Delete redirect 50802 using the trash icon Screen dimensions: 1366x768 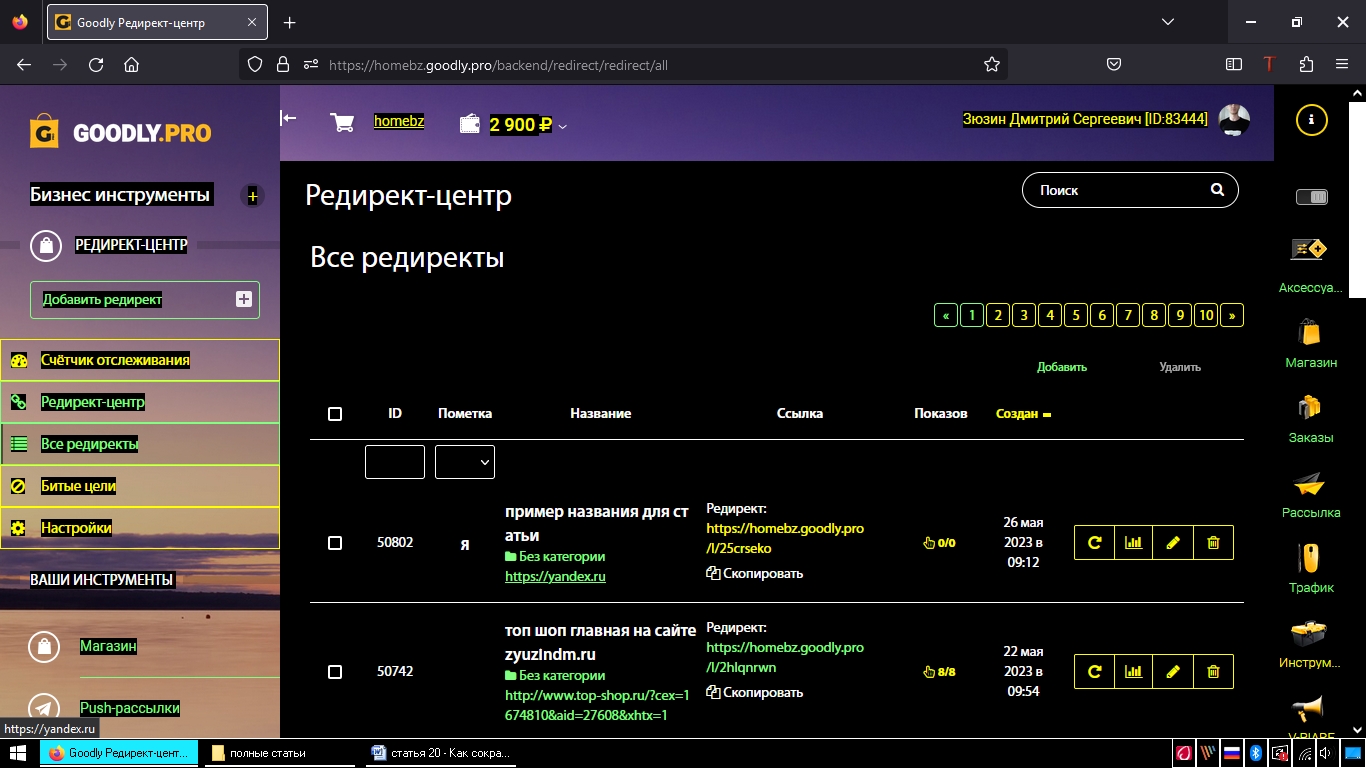[x=1213, y=542]
